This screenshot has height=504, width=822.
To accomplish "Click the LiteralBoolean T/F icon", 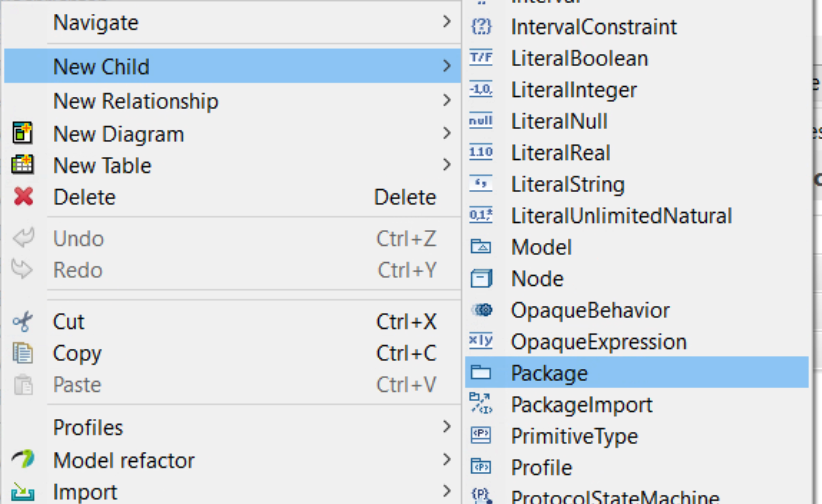I will pos(481,57).
